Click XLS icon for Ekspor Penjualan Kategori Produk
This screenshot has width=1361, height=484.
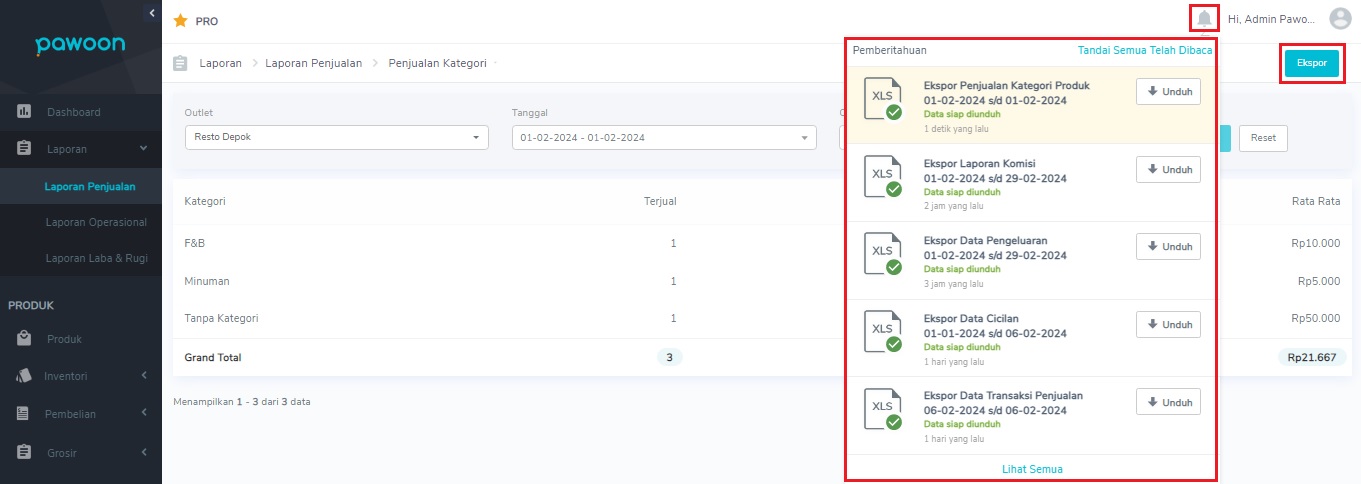[x=883, y=98]
